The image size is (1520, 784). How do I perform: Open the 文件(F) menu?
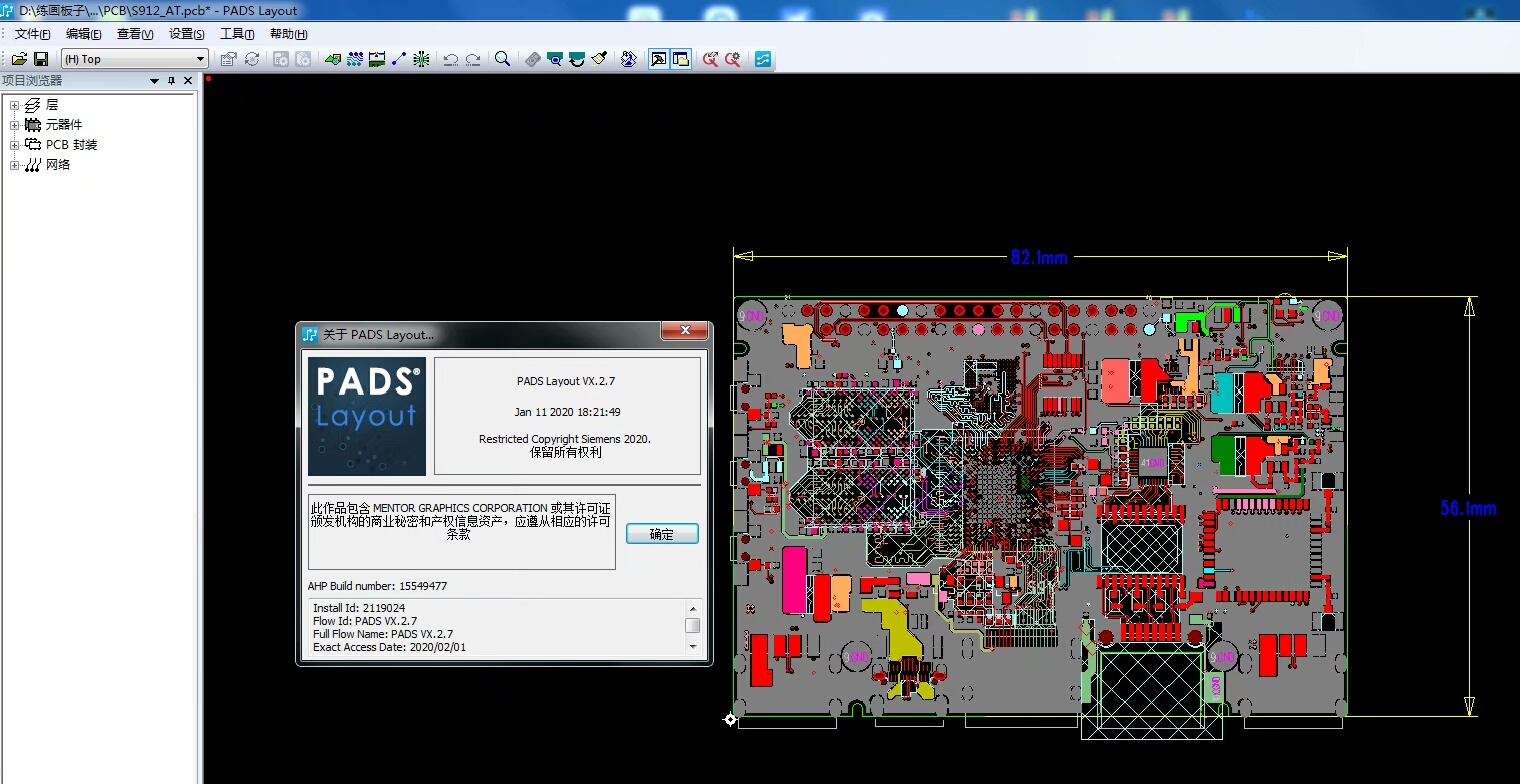[x=32, y=34]
